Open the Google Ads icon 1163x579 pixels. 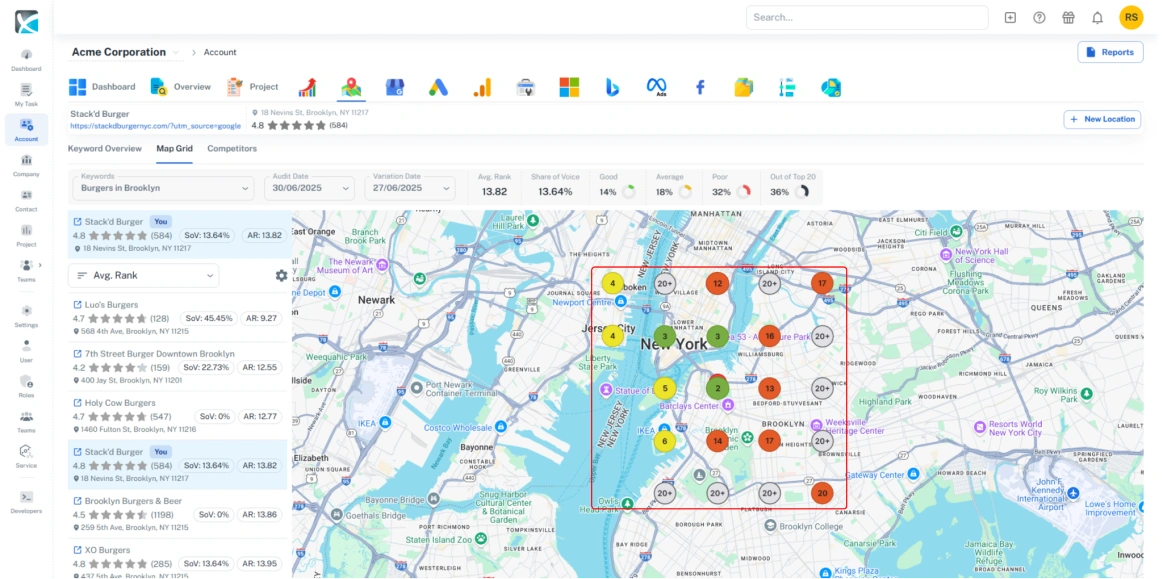click(438, 87)
